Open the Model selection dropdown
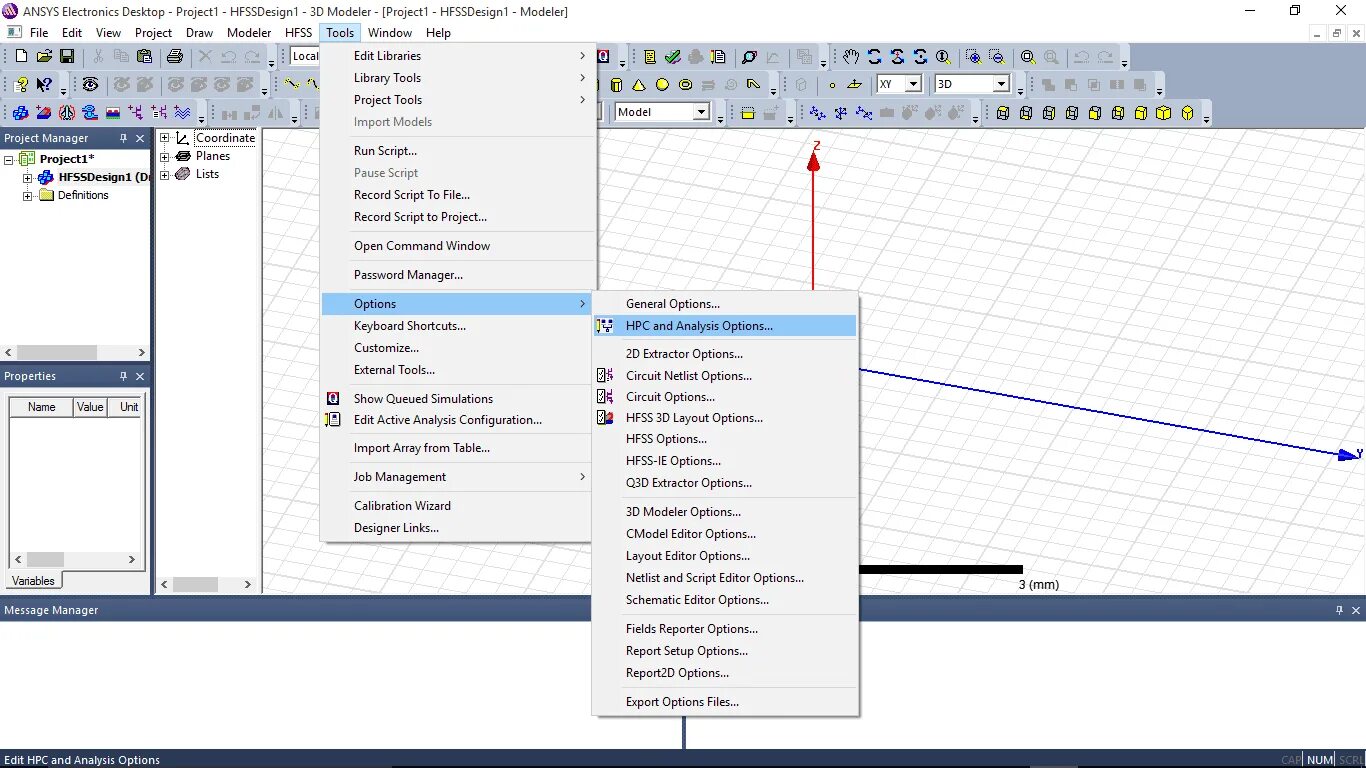The width and height of the screenshot is (1366, 768). [701, 113]
